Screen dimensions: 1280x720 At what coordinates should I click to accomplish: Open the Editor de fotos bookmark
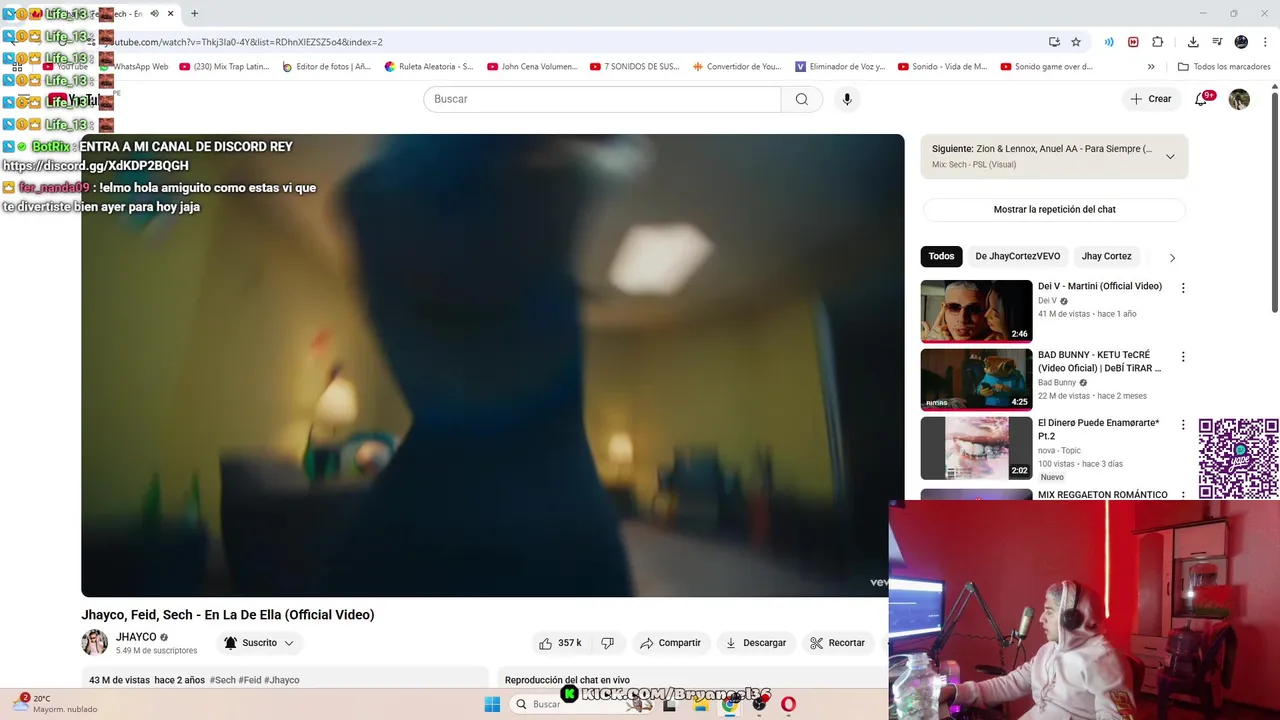(x=326, y=67)
